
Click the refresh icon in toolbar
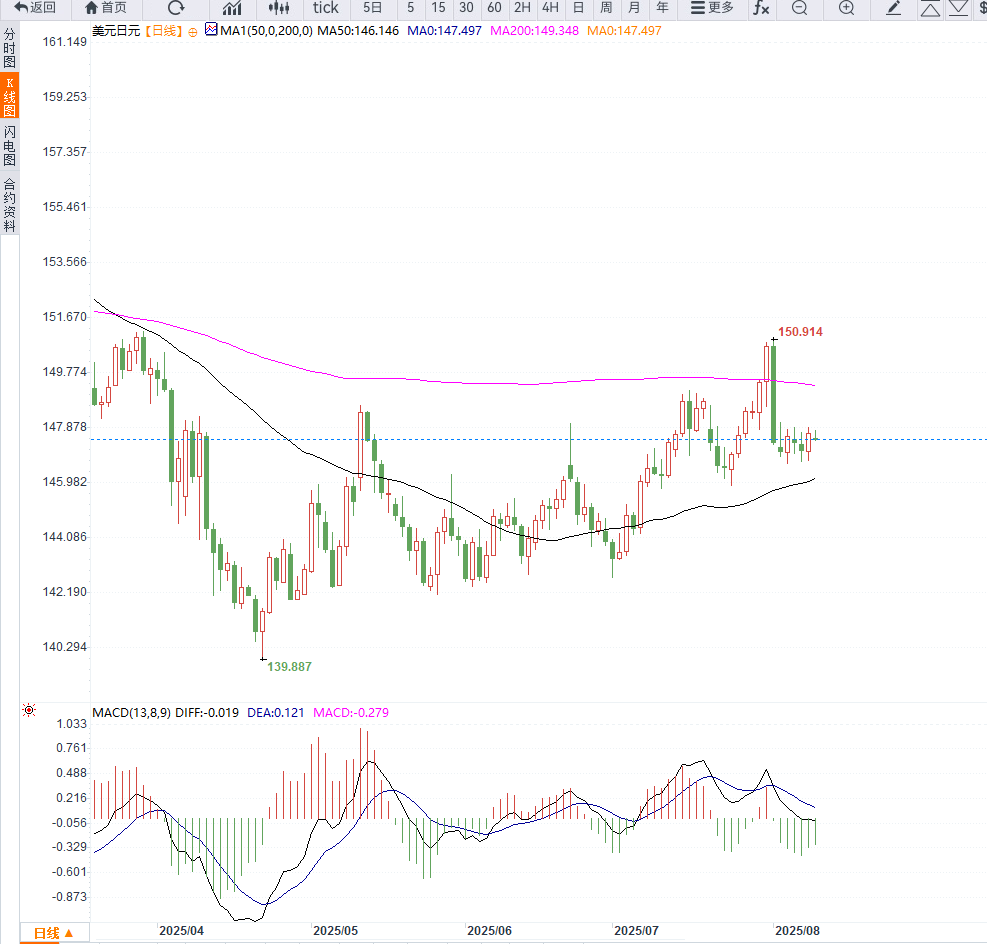click(x=176, y=8)
